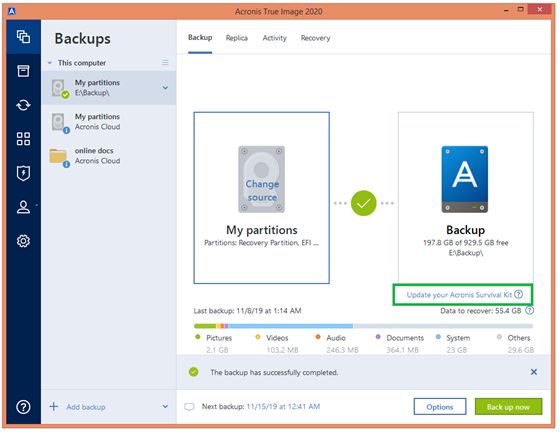This screenshot has width=560, height=433.
Task: Click Change source disk icon
Action: (261, 179)
